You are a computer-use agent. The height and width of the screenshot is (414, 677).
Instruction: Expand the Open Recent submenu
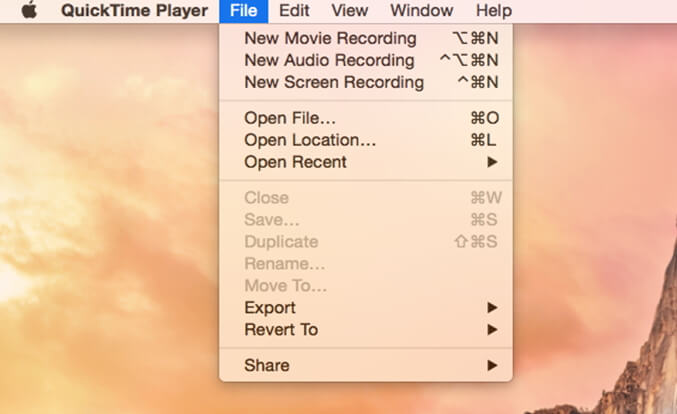point(366,162)
